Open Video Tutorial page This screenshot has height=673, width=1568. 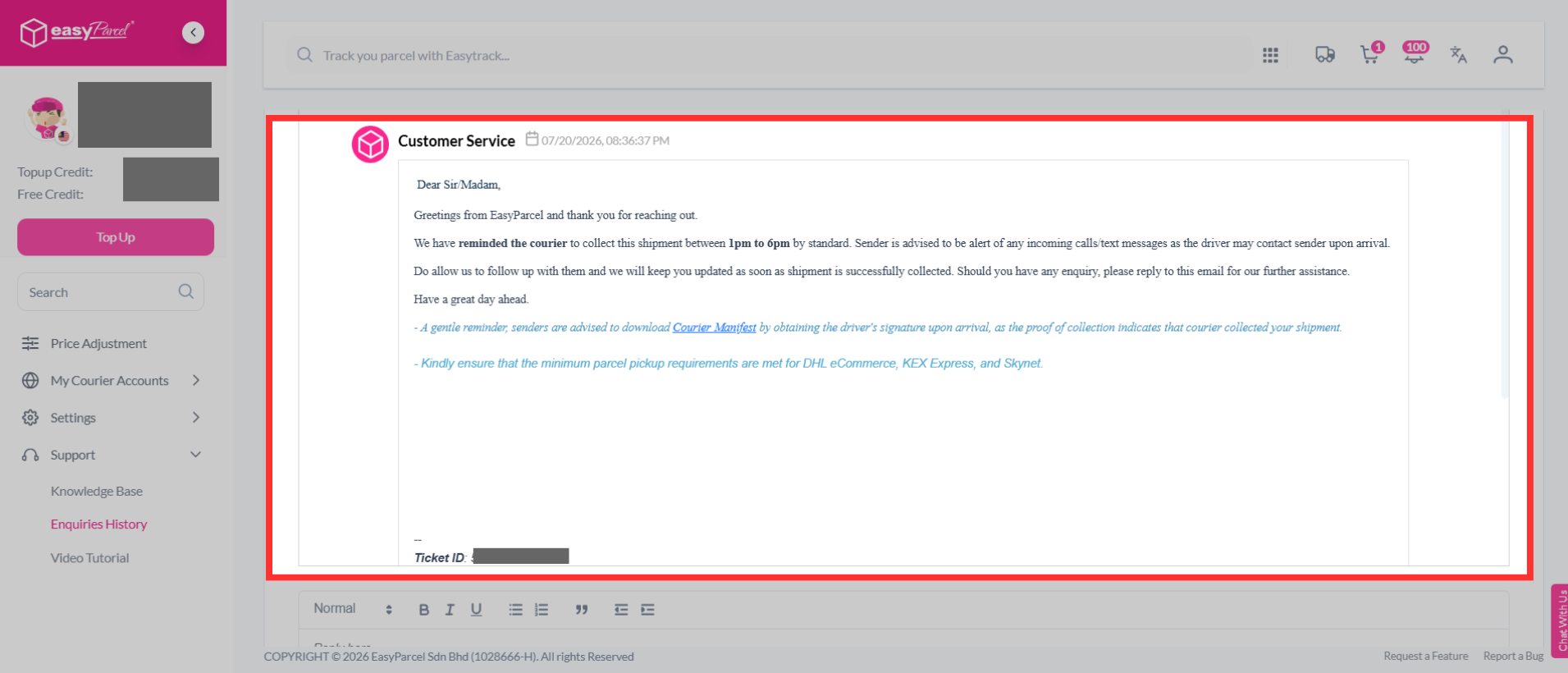tap(90, 557)
